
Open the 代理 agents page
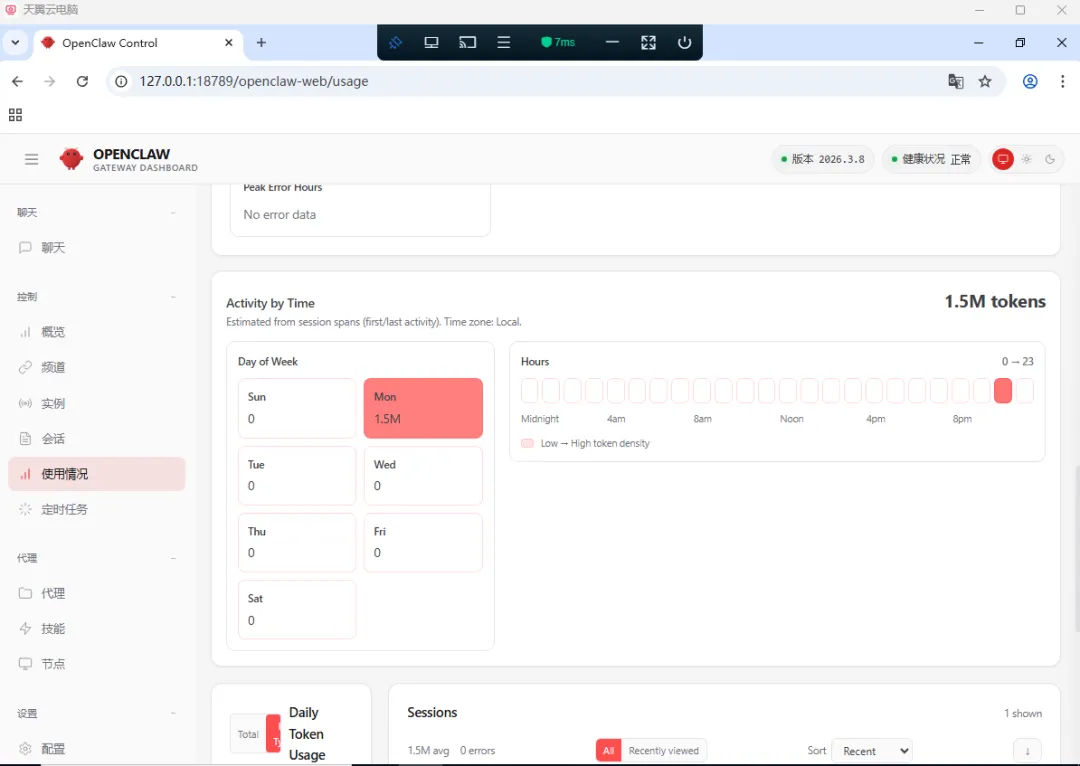point(96,593)
